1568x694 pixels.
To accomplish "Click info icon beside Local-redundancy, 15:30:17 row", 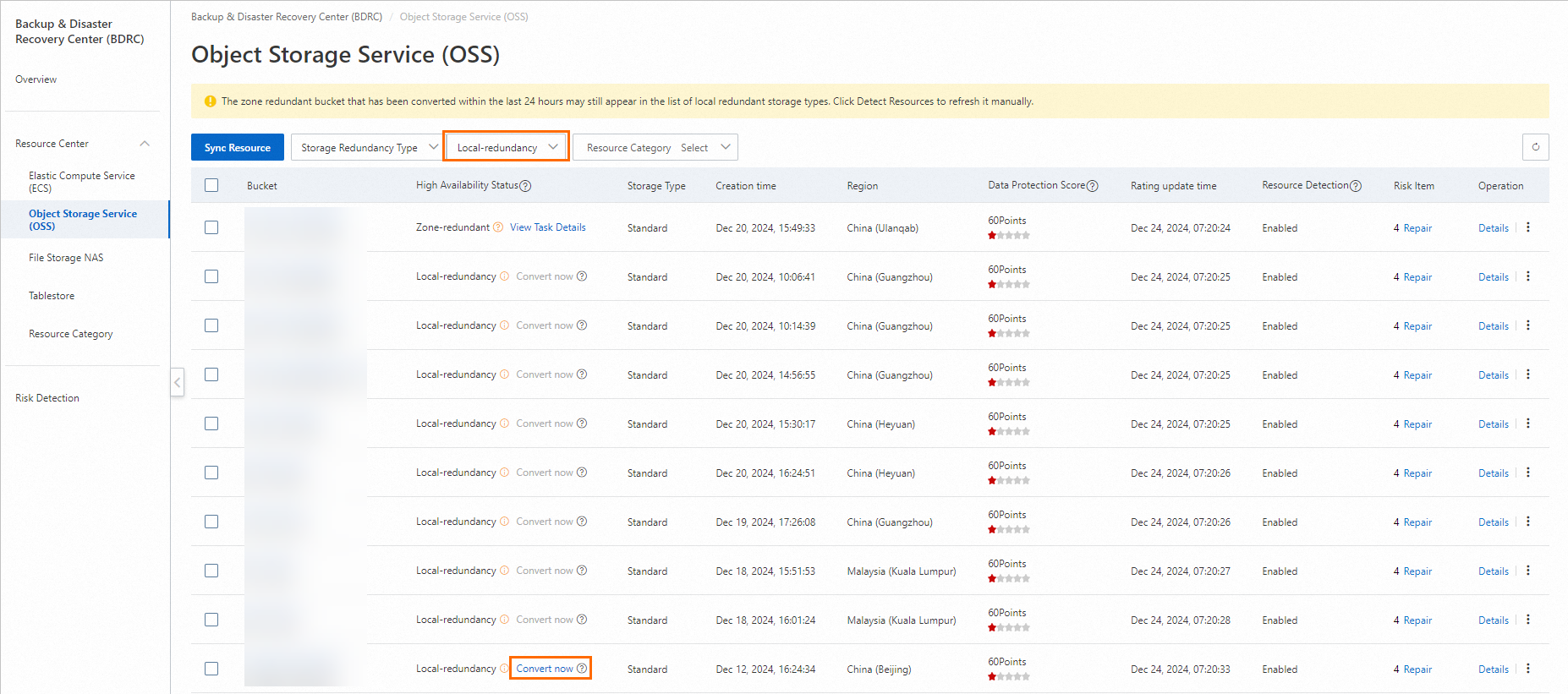I will [x=505, y=424].
